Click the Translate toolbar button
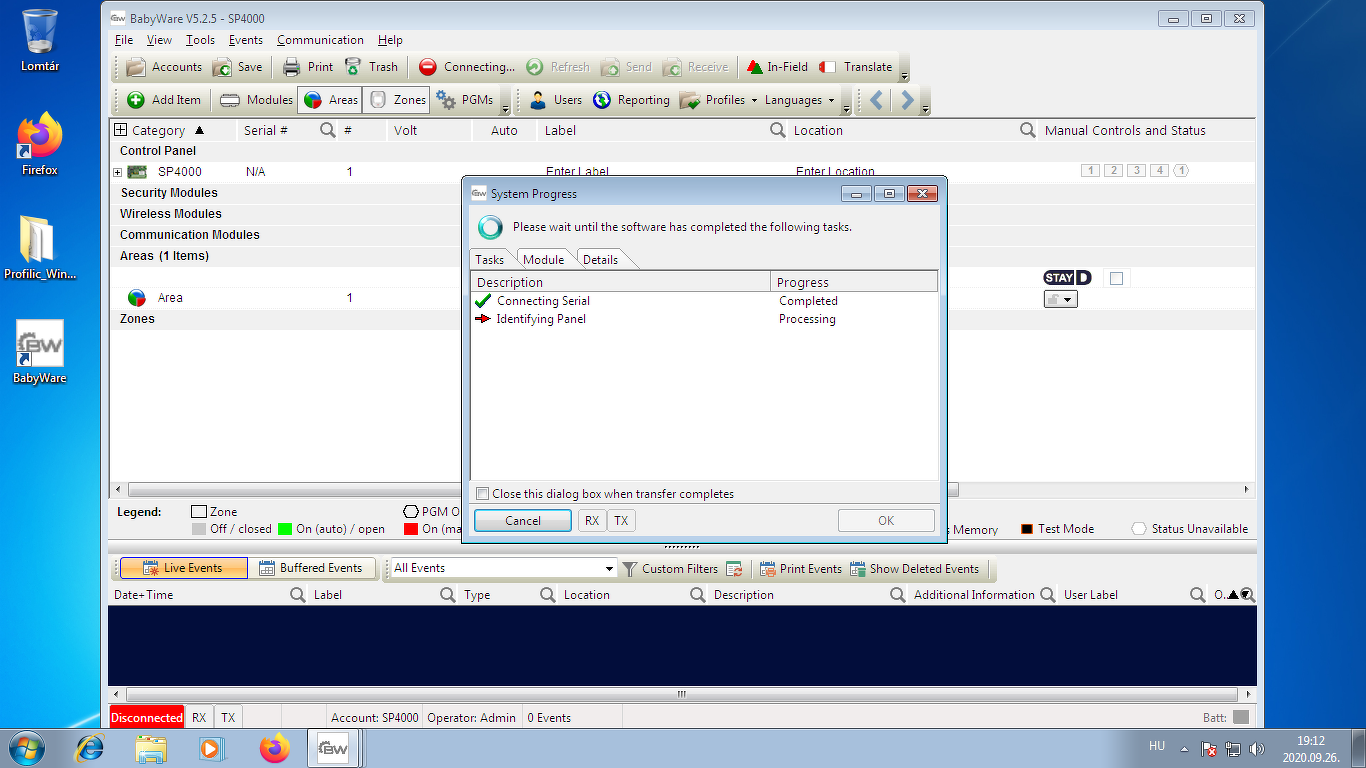This screenshot has height=768, width=1366. [x=856, y=67]
